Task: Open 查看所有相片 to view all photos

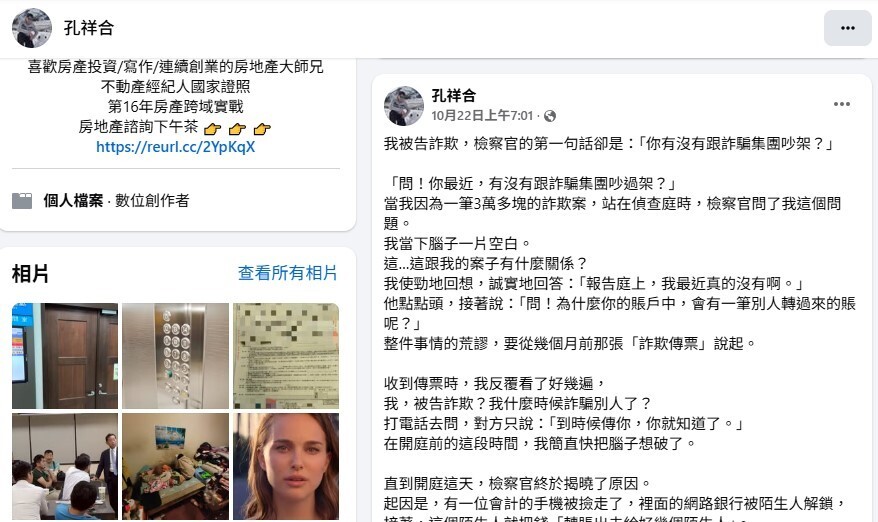Action: coord(287,273)
